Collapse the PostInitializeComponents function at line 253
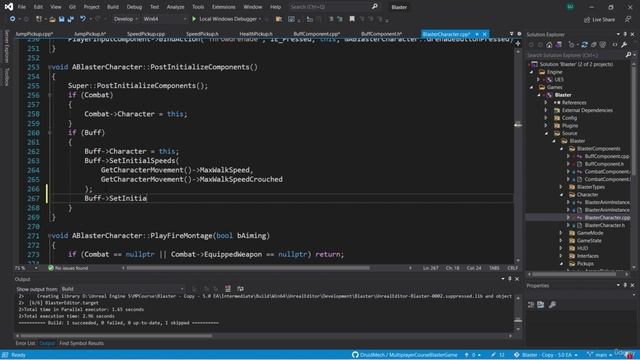The width and height of the screenshot is (640, 360). (x=49, y=67)
